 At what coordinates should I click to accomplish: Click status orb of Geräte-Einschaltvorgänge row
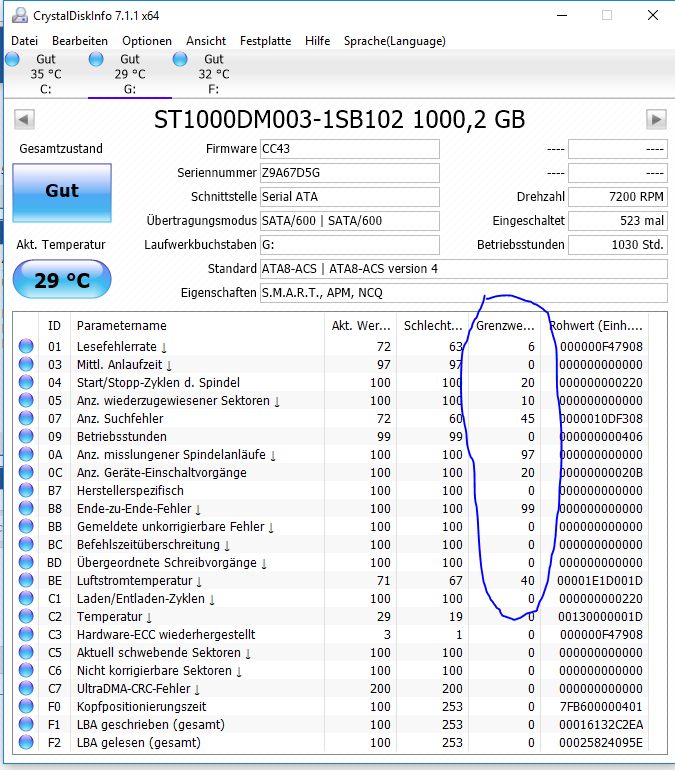[26, 472]
